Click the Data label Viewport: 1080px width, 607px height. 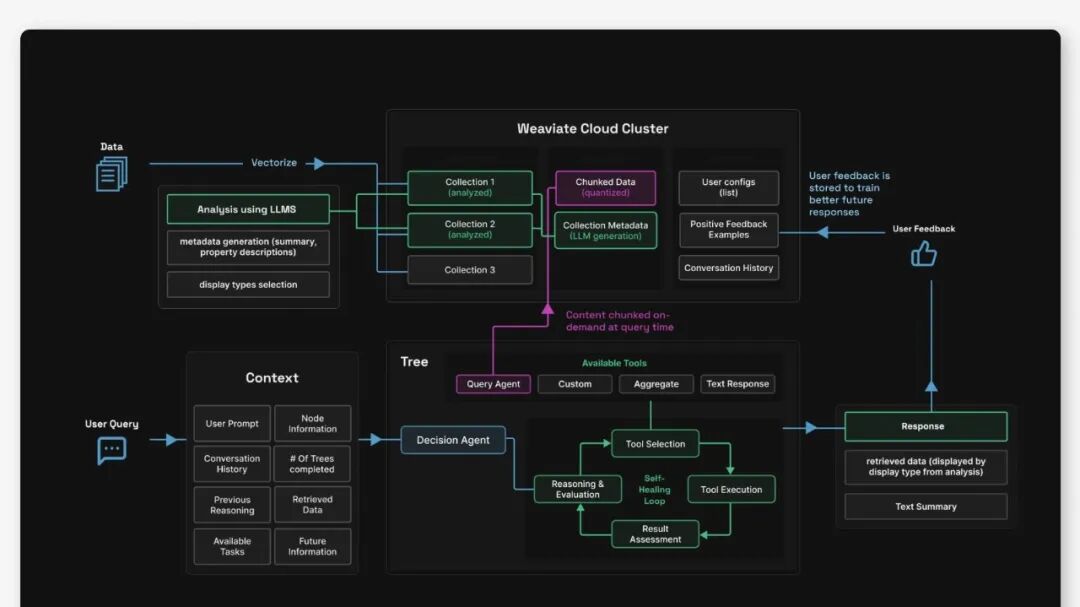point(112,147)
